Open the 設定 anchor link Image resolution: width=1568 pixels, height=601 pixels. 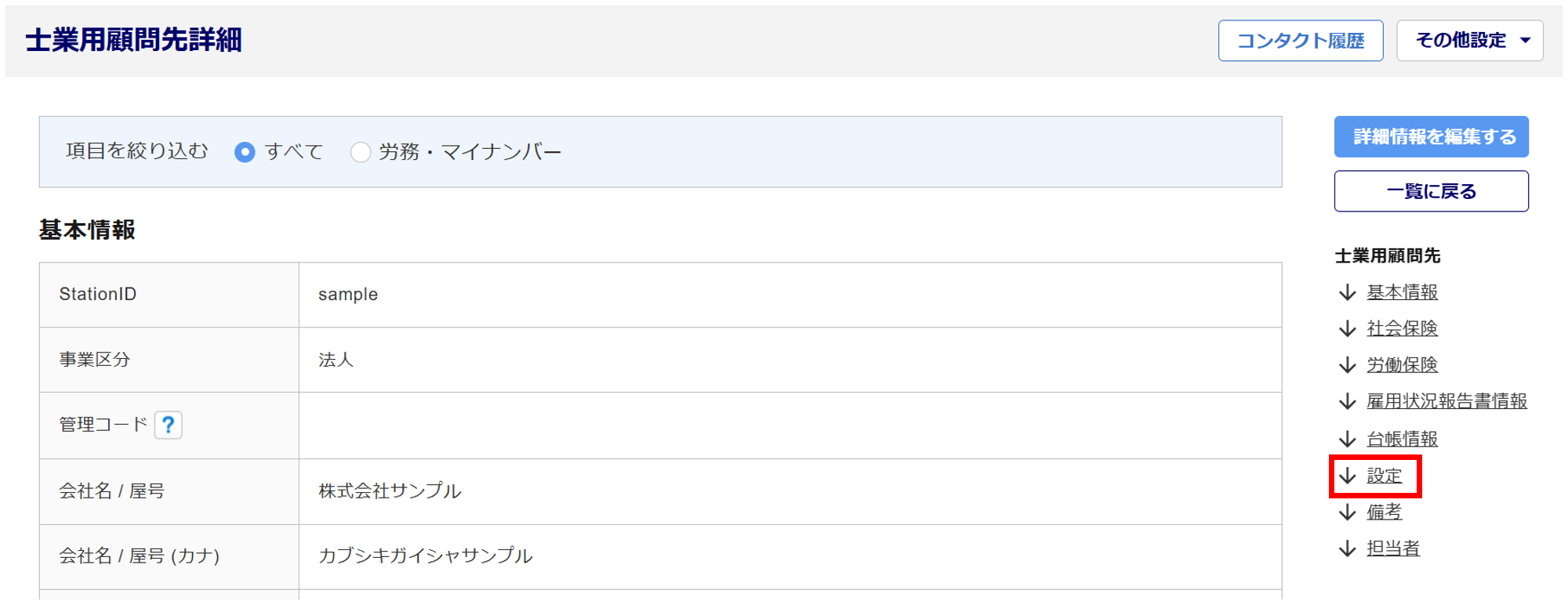tap(1385, 476)
